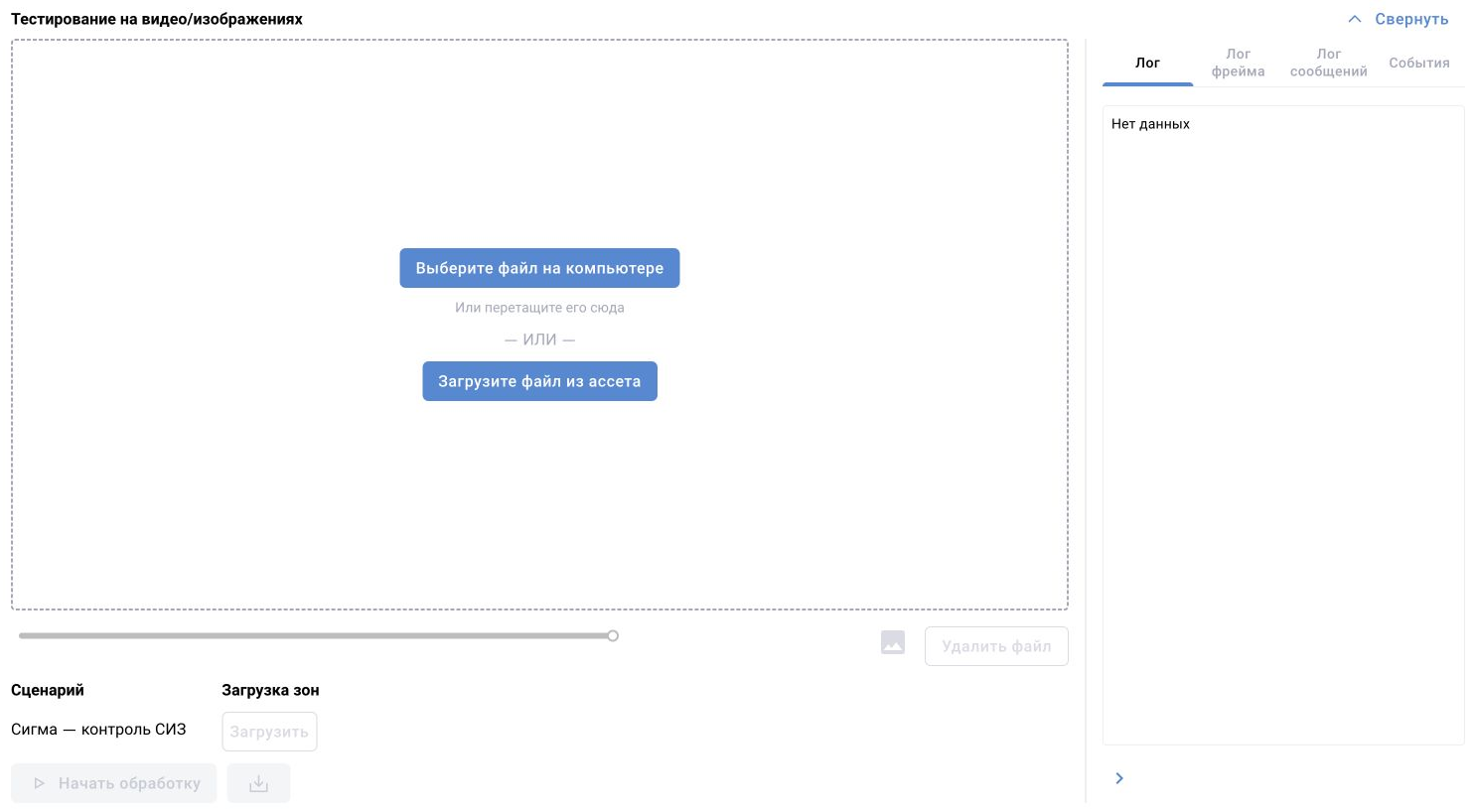Viewport: 1474px width, 812px height.
Task: Click the Сигма — контроль СИЗ scenario text
Action: coord(98,730)
